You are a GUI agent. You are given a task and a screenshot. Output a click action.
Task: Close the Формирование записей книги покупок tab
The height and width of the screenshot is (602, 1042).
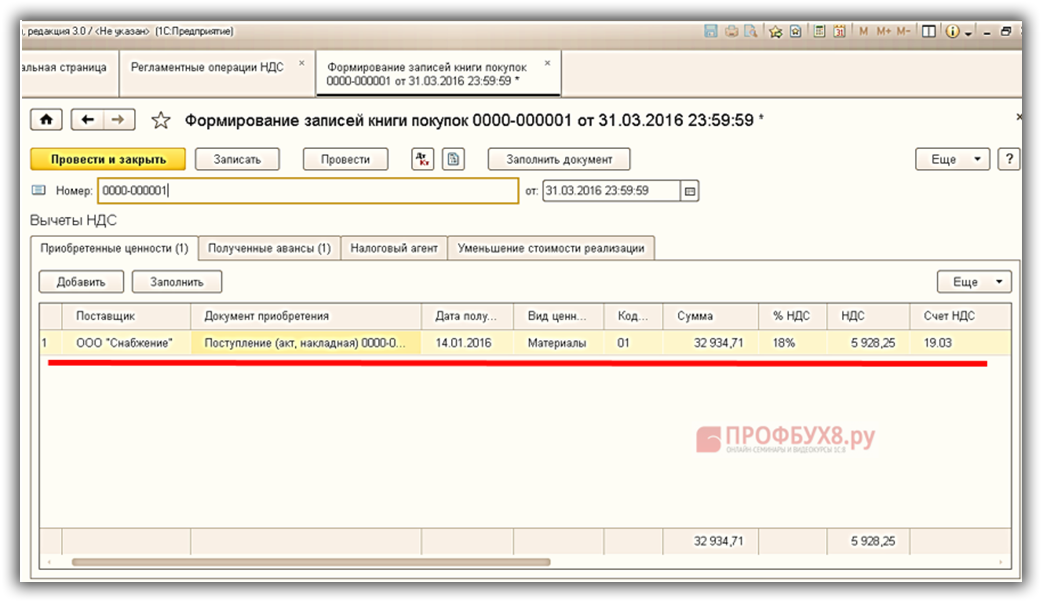click(548, 63)
